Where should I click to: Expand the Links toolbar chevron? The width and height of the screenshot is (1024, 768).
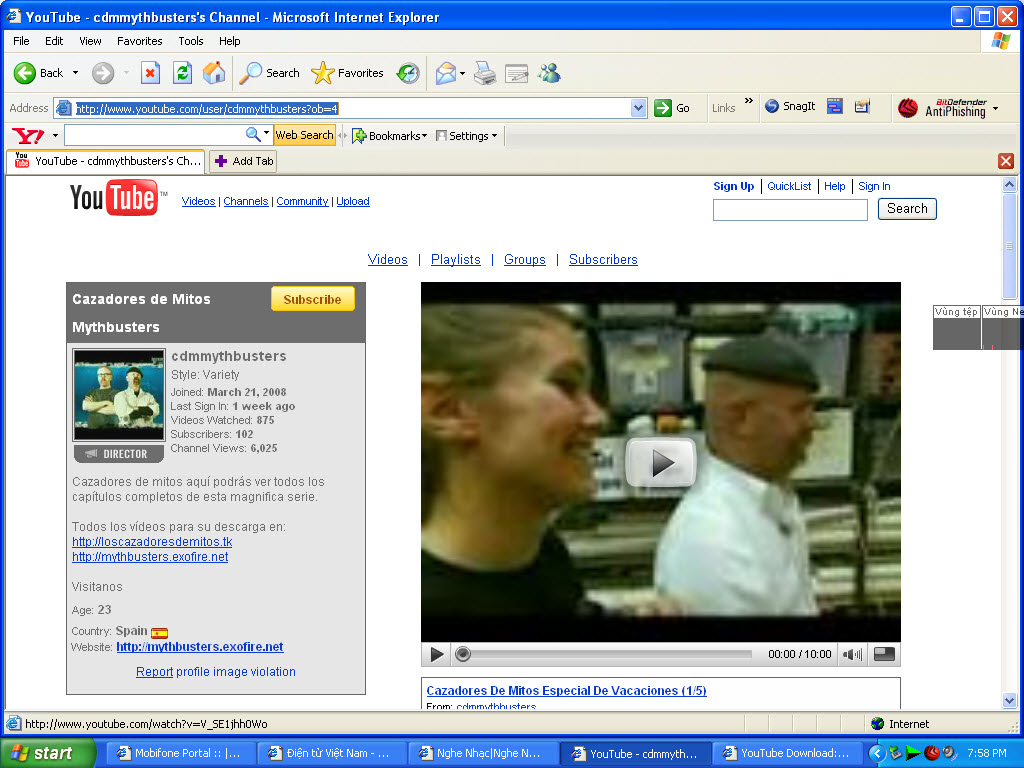pos(748,101)
